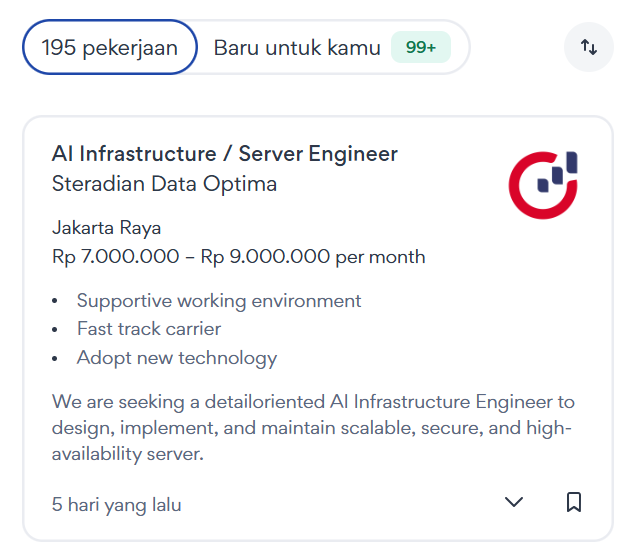Switch to "Baru untuk kamu" tab
This screenshot has height=551, width=644.
click(x=297, y=47)
